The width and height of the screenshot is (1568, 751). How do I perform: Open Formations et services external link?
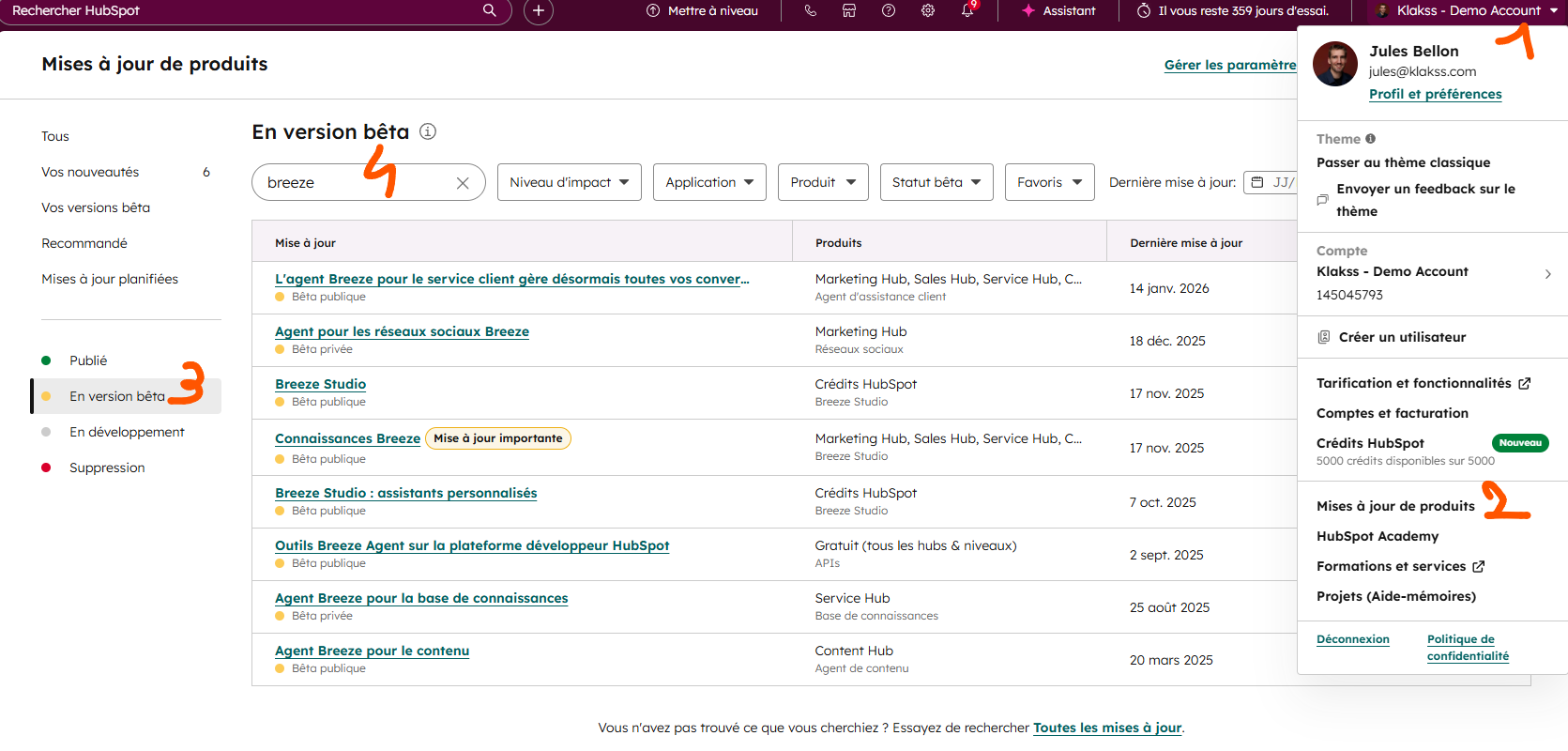point(1400,566)
